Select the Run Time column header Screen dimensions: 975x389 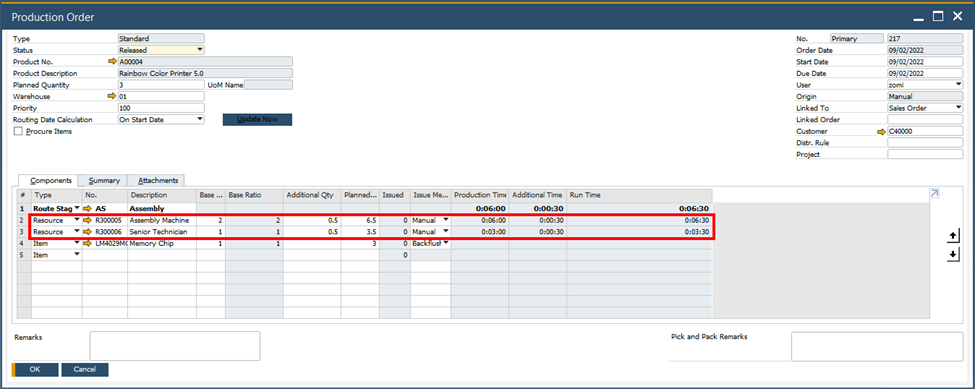(x=639, y=195)
